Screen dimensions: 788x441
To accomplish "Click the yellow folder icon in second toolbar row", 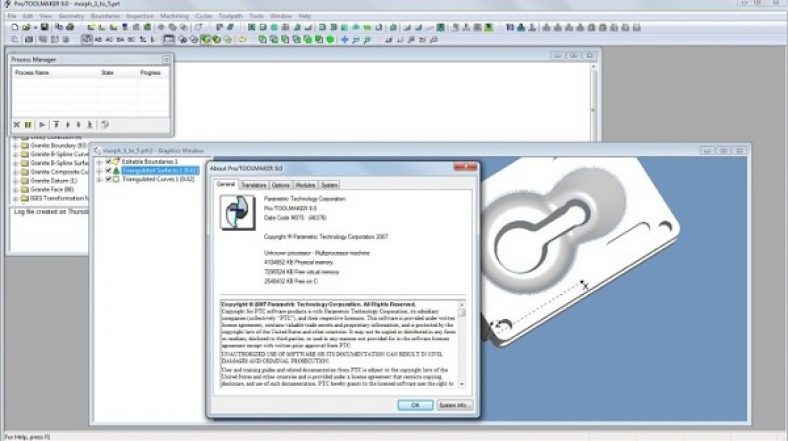I will point(242,39).
